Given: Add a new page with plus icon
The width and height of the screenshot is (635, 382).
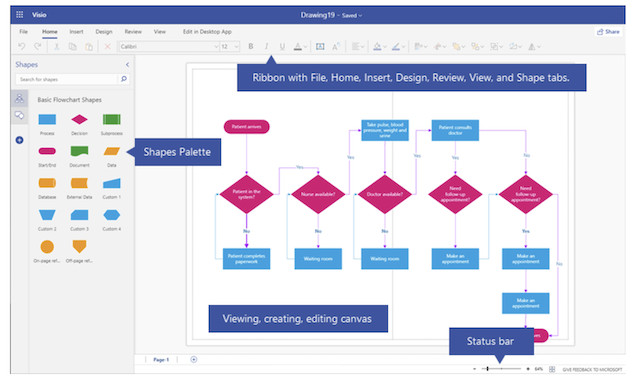Looking at the screenshot, I should click(x=194, y=359).
